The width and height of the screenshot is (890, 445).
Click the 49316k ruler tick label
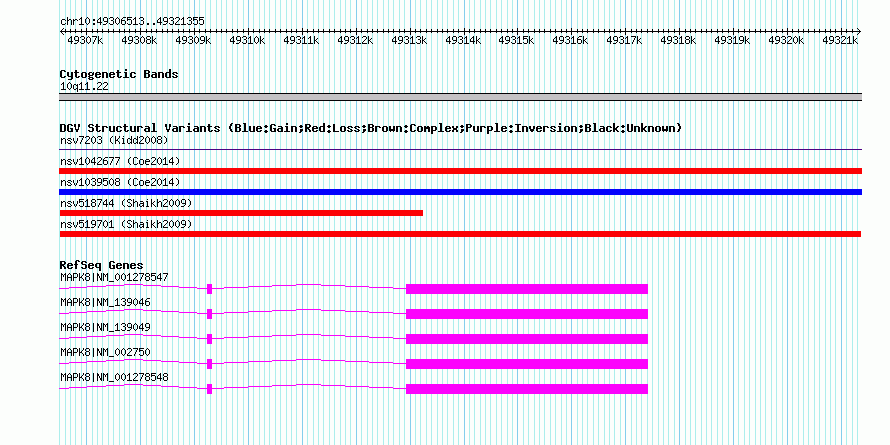pos(570,40)
